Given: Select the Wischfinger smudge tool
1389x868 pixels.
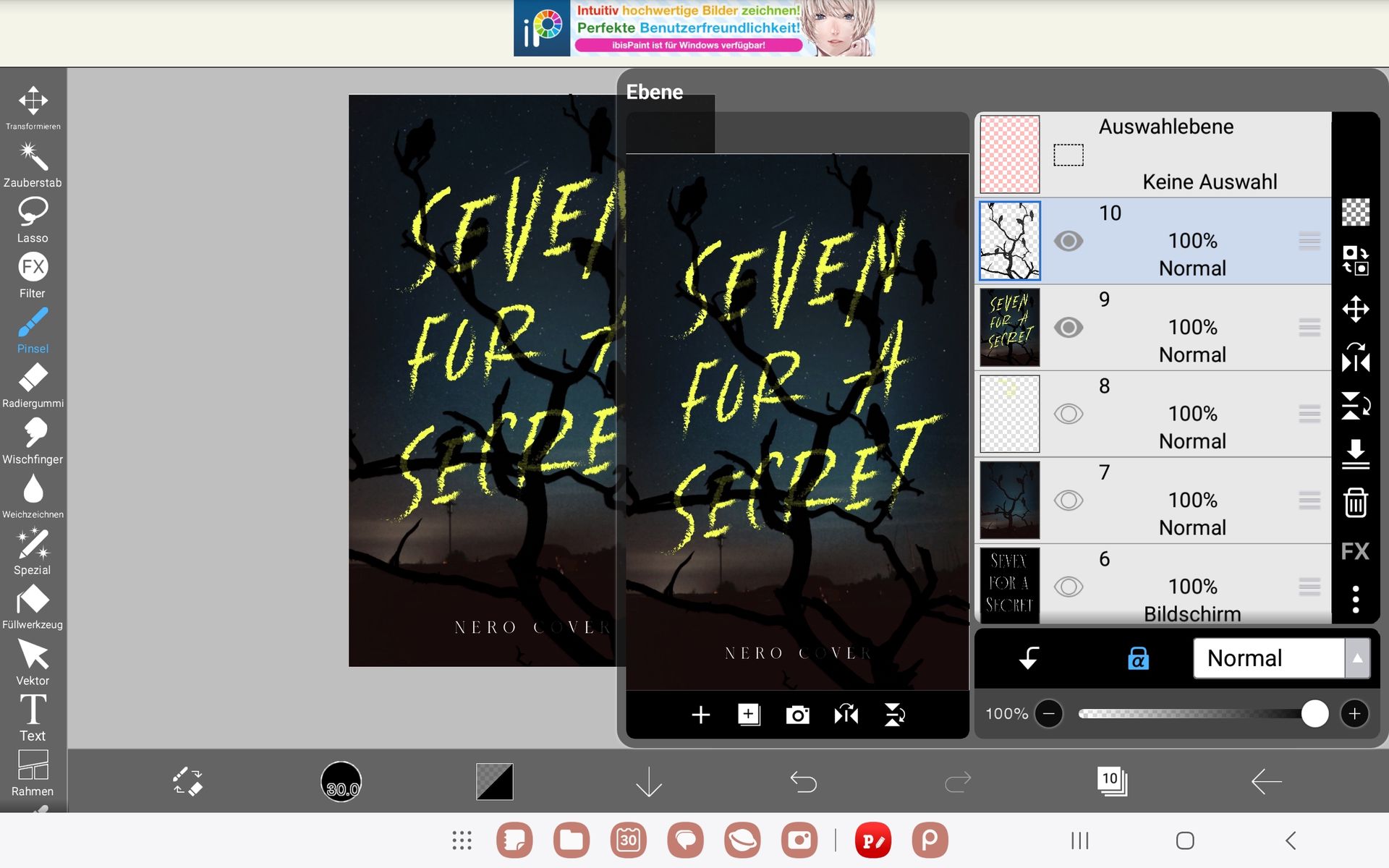Looking at the screenshot, I should [33, 441].
